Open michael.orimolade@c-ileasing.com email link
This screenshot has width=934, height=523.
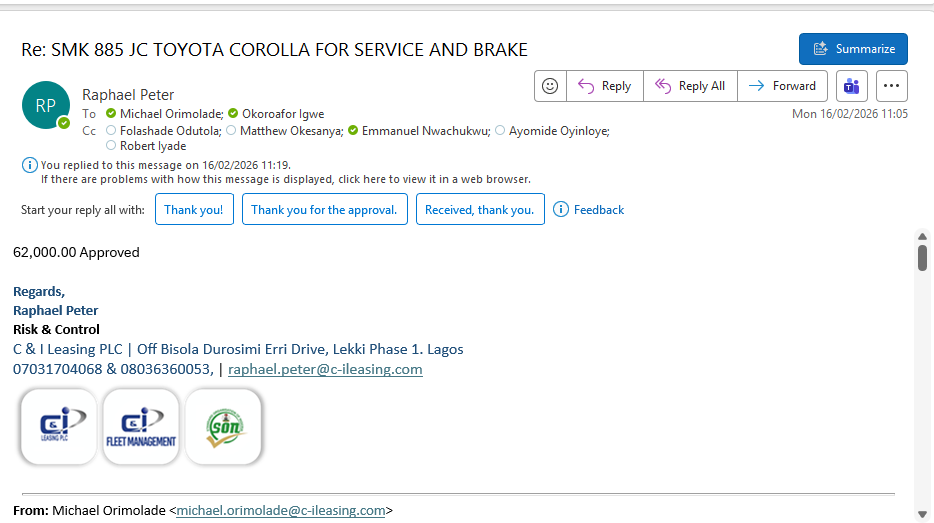tap(281, 510)
